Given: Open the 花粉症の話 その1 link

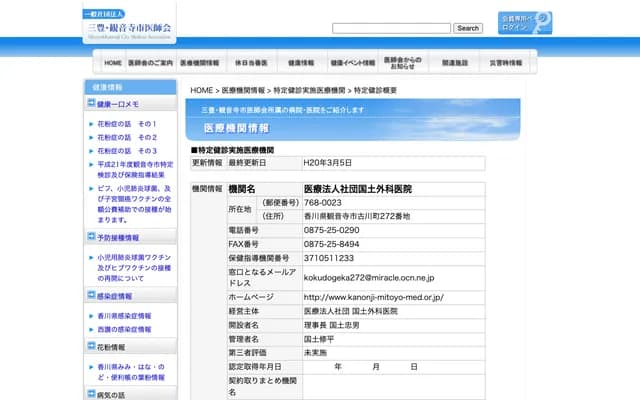Looking at the screenshot, I should coord(126,123).
